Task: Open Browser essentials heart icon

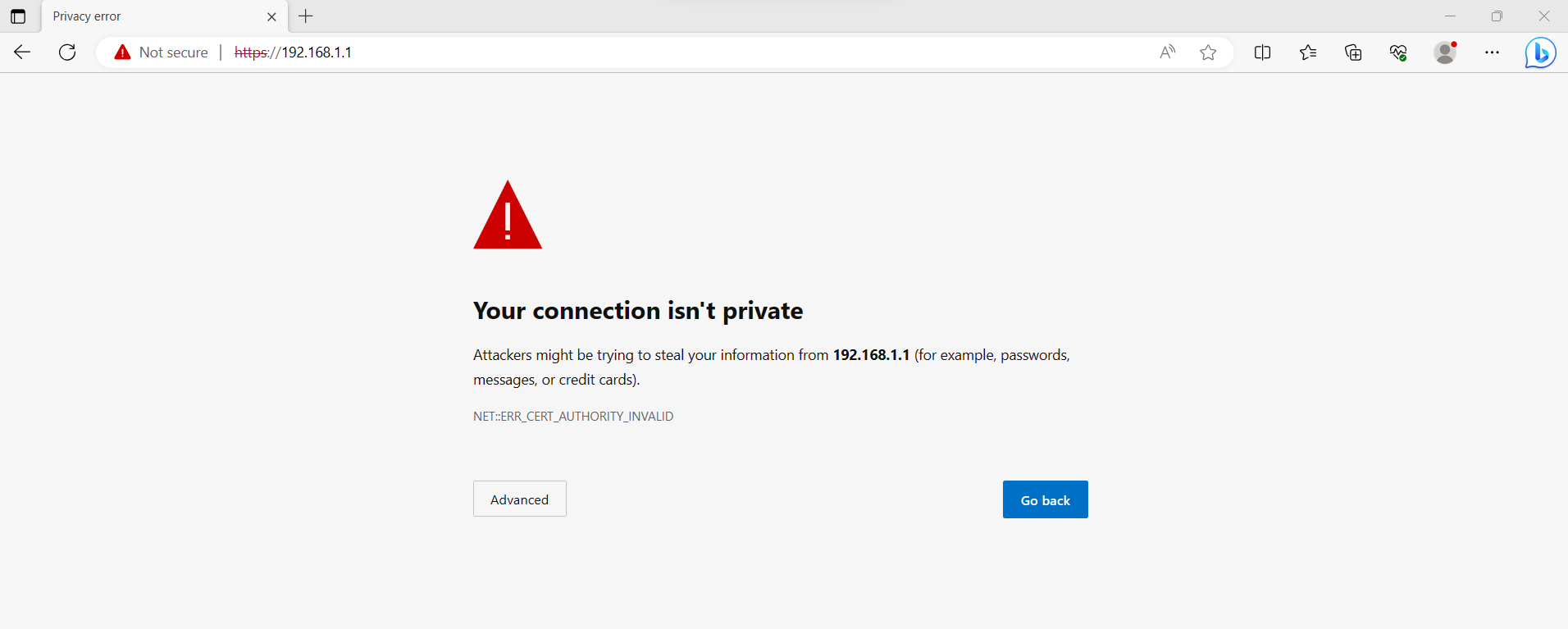Action: tap(1398, 52)
